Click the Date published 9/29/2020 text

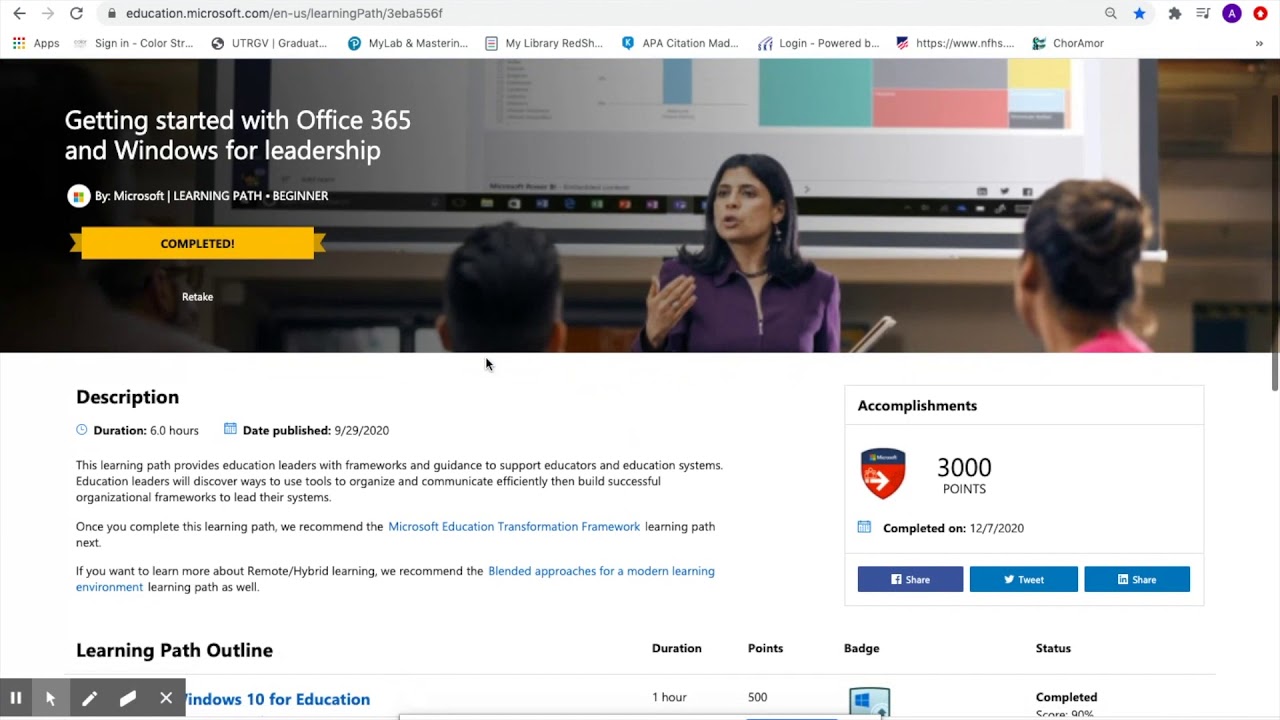(316, 430)
